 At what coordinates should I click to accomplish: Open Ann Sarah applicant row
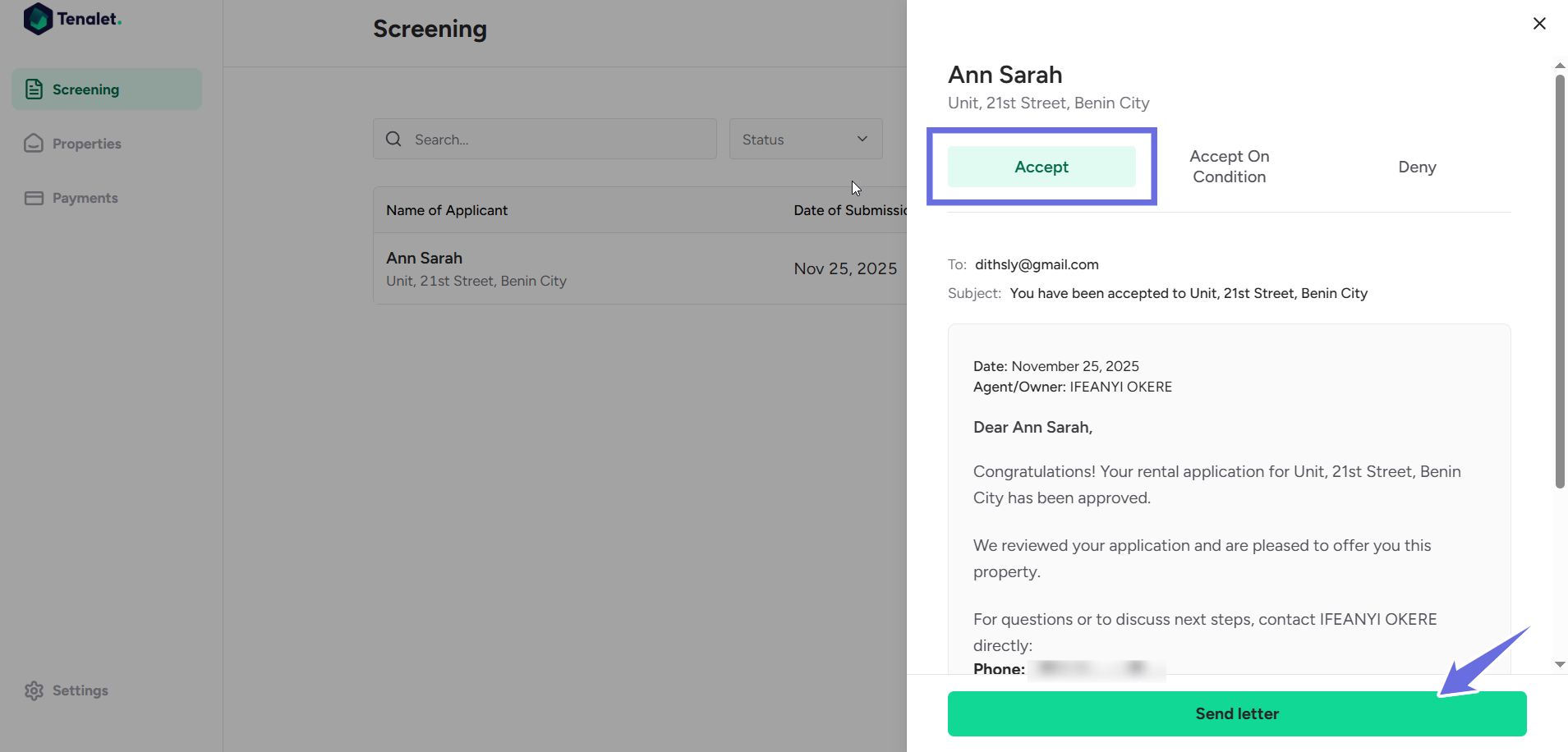pos(476,268)
